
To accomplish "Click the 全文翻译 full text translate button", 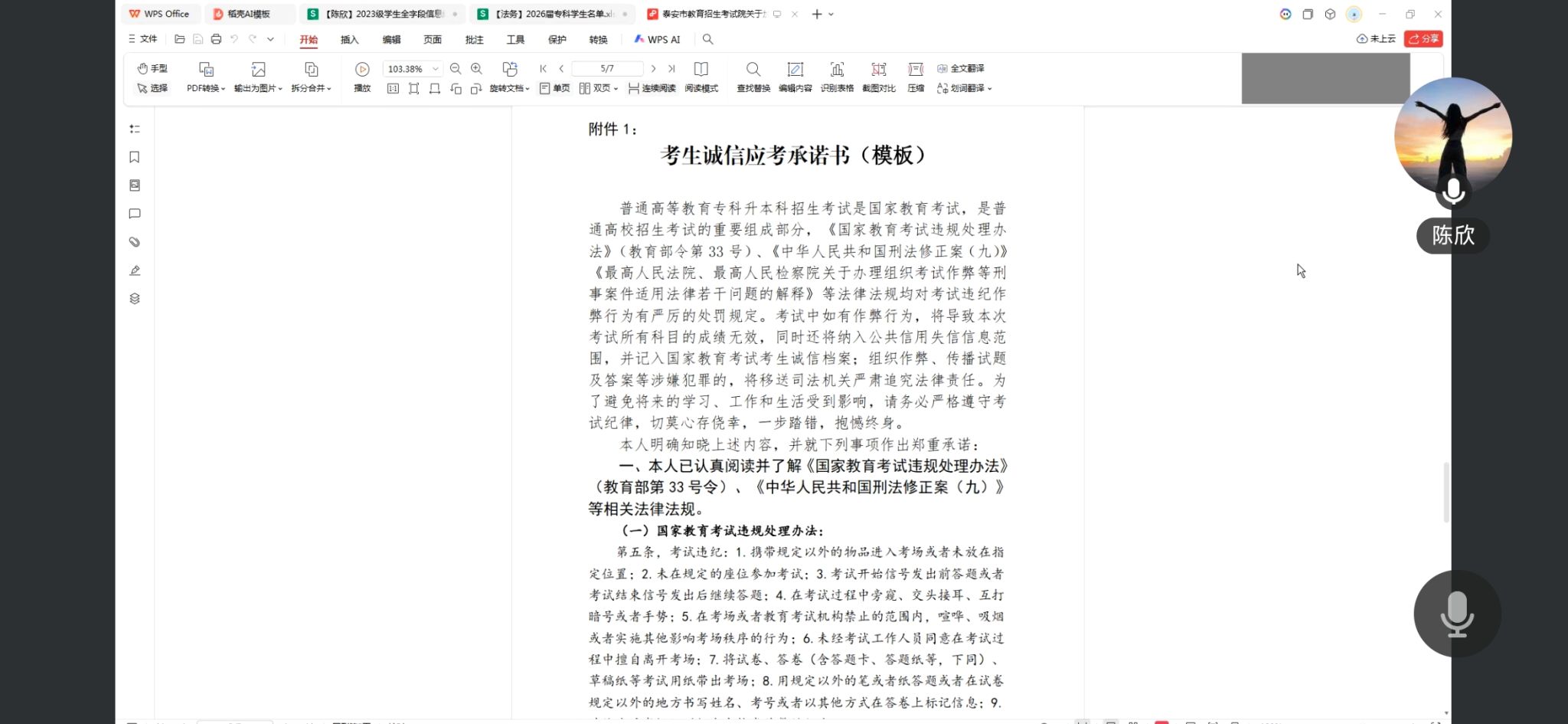I will pos(961,68).
